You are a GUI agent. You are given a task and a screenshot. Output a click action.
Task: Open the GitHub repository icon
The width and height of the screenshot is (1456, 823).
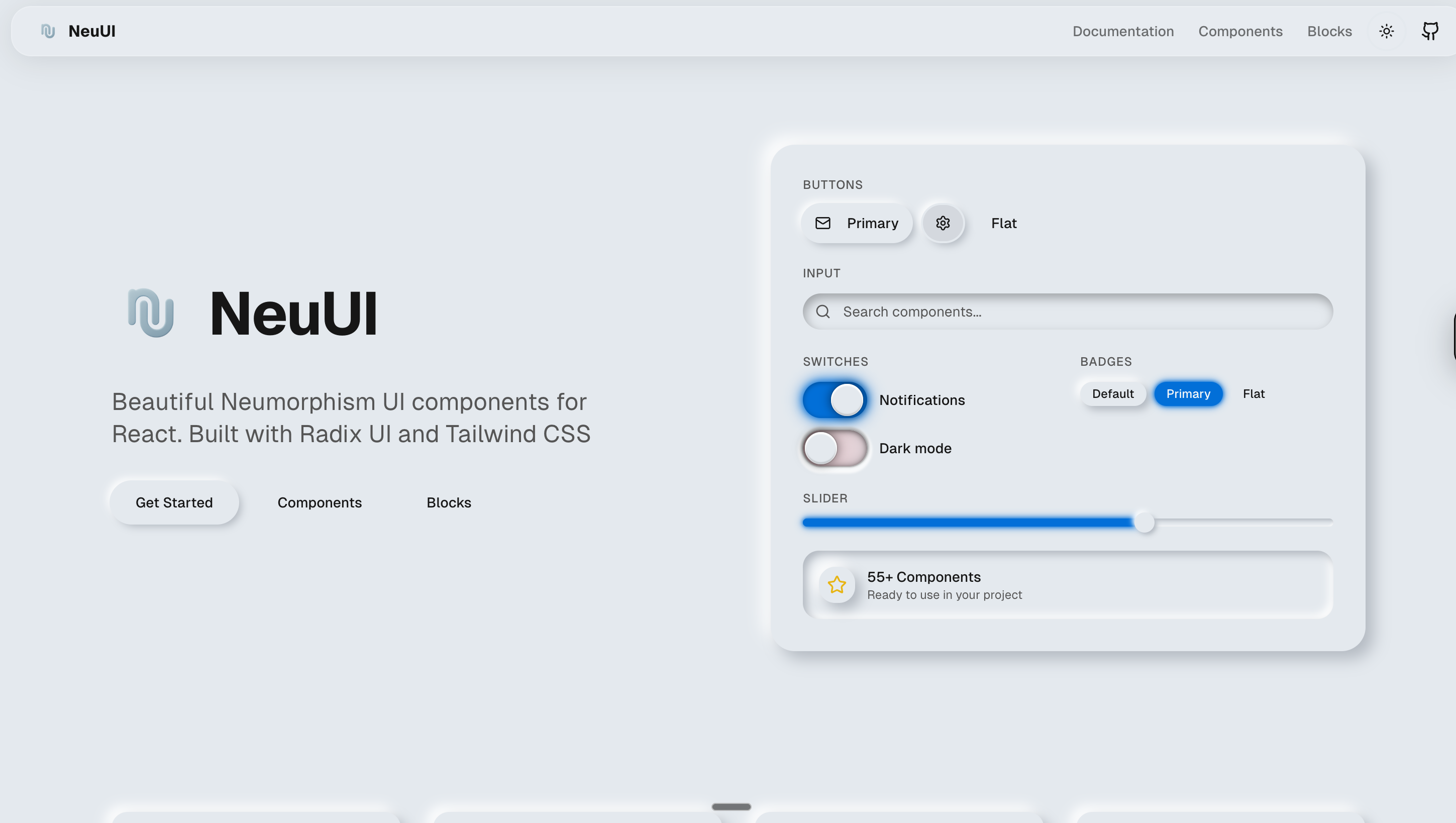point(1430,31)
